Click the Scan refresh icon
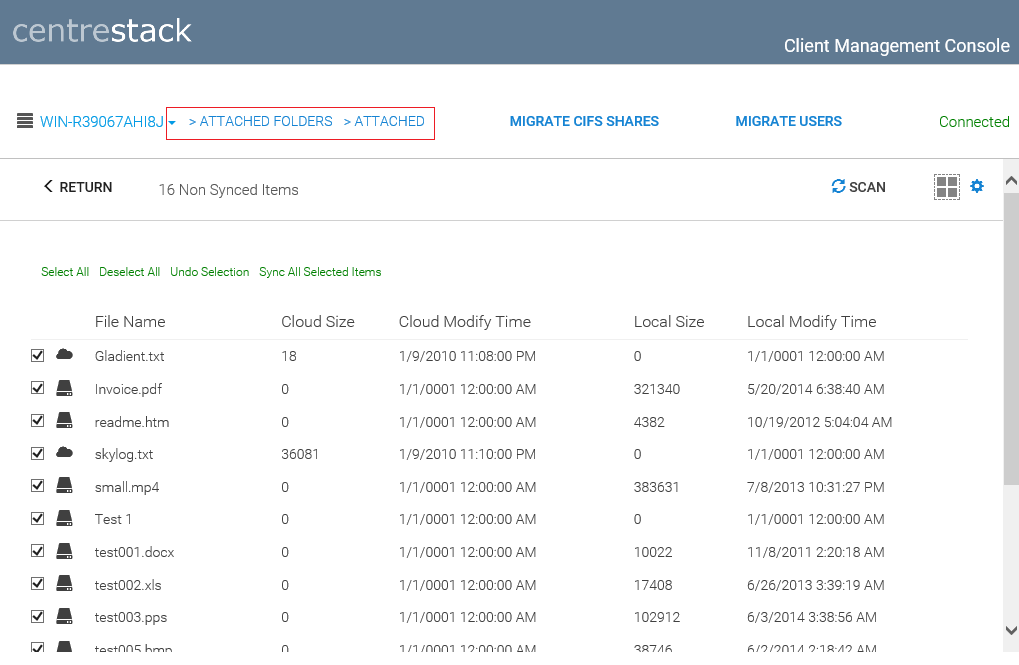1019x665 pixels. 838,187
